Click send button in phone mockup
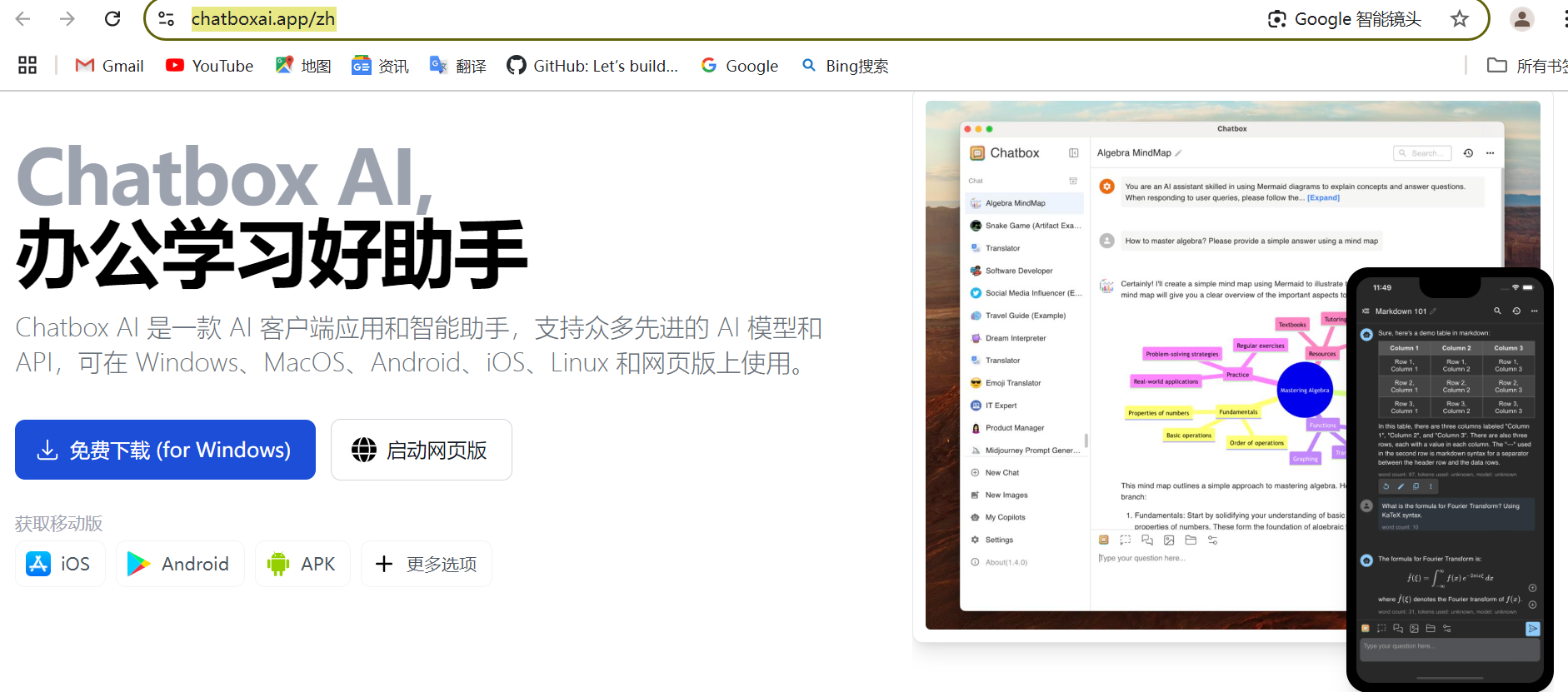This screenshot has height=692, width=1568. point(1533,629)
